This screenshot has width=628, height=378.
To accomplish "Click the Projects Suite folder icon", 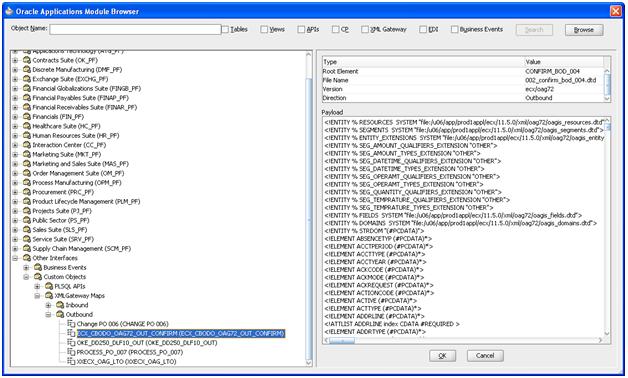I will tap(26, 211).
